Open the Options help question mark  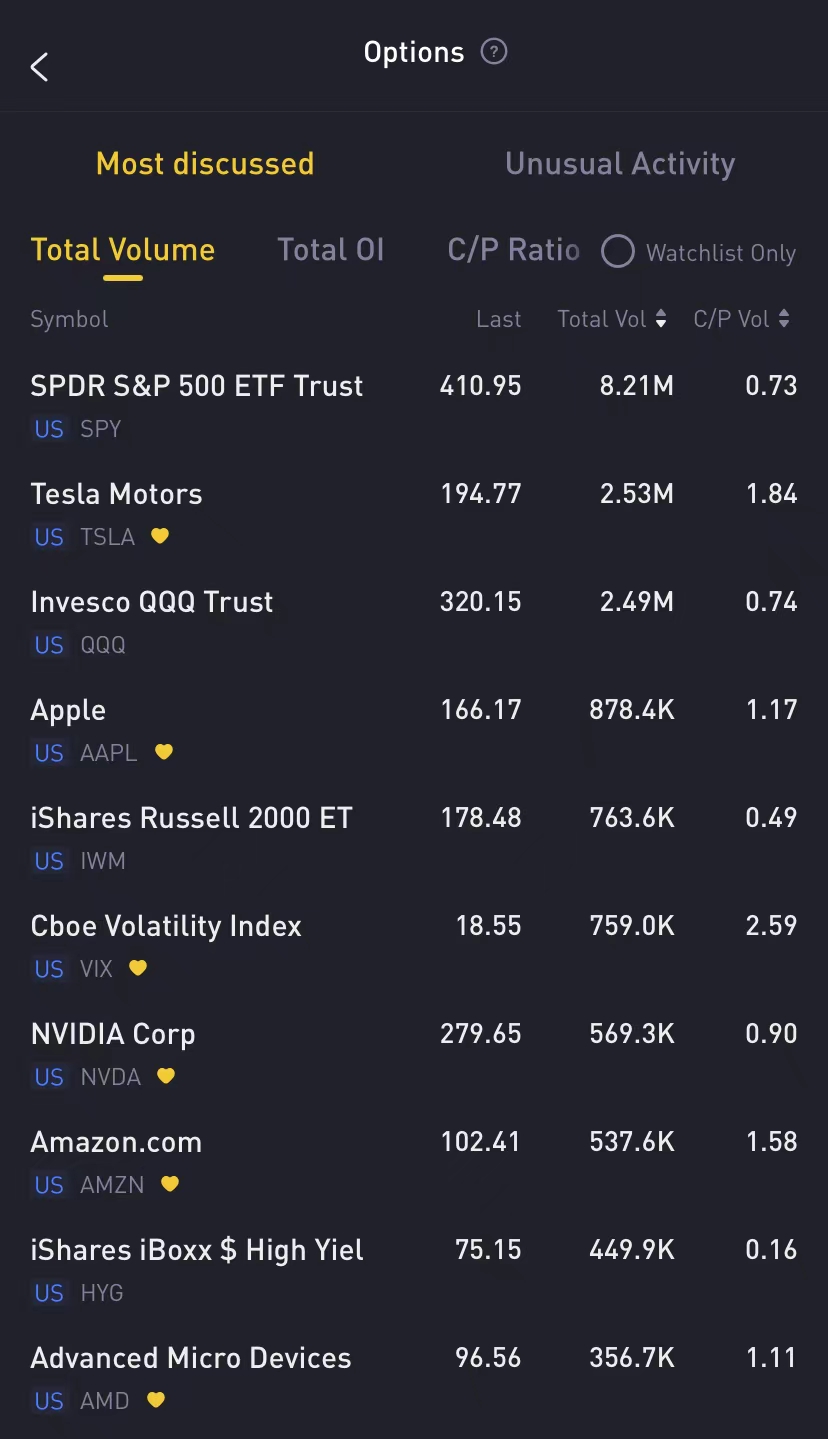click(493, 52)
